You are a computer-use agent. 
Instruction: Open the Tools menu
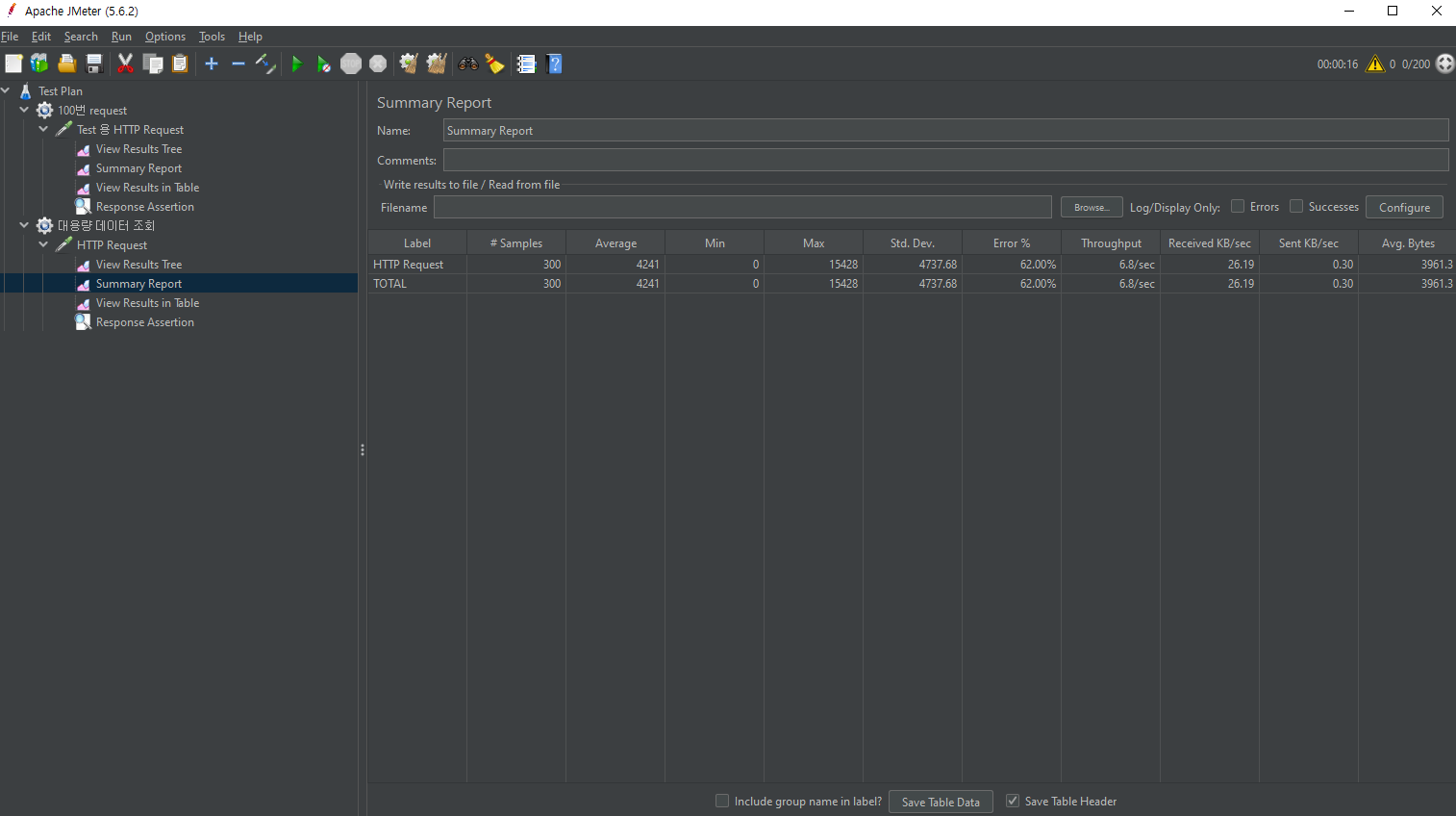[212, 37]
